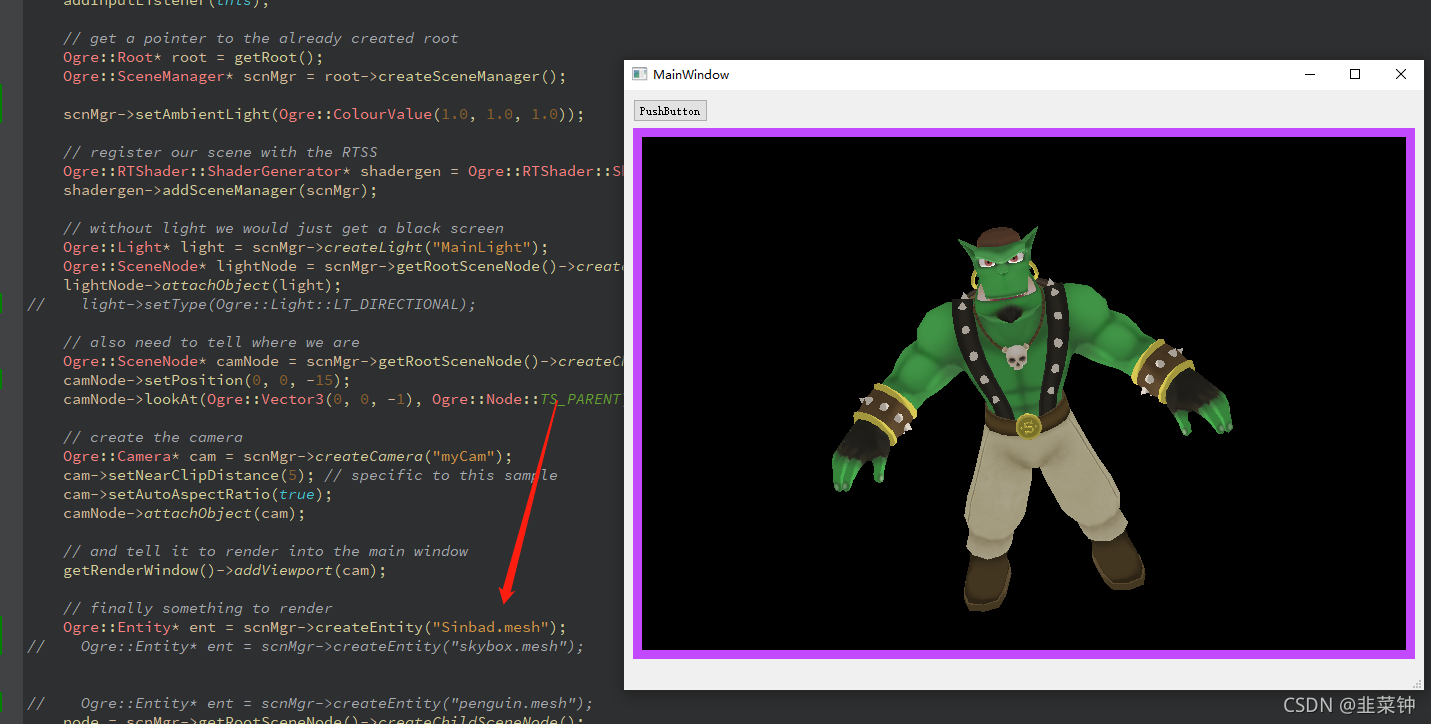Maximize the MainWindow window
Screen dimensions: 1431x724
pos(1355,74)
